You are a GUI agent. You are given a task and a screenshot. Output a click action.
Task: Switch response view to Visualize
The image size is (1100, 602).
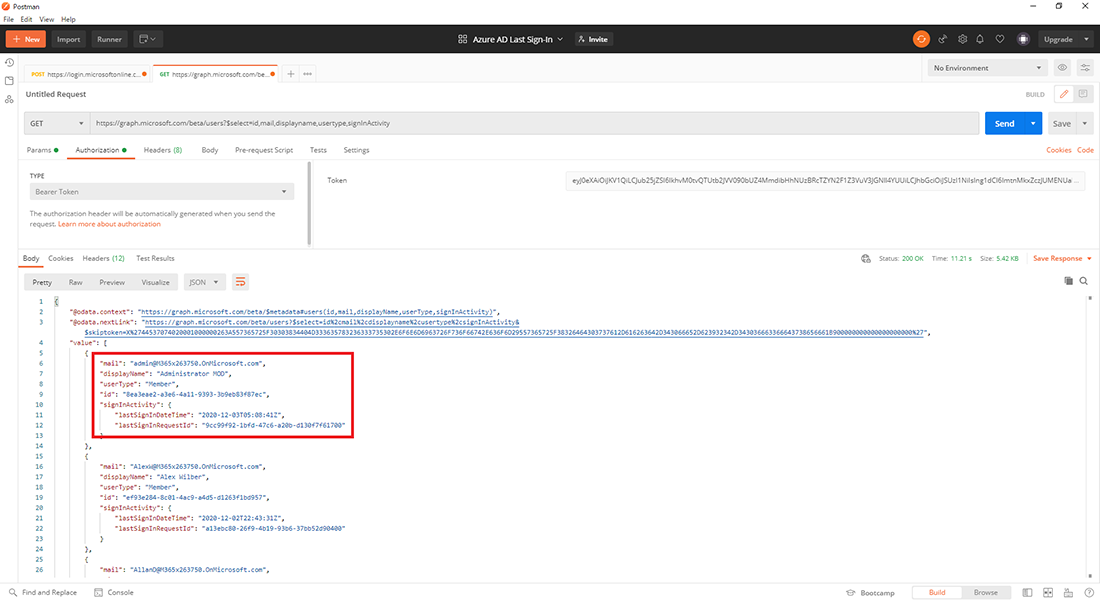156,282
